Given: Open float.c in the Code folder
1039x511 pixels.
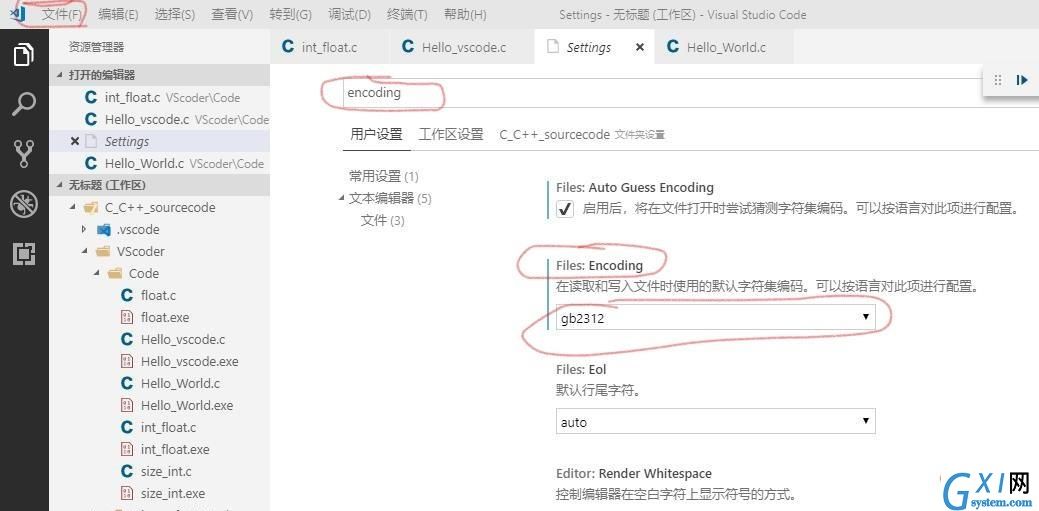Looking at the screenshot, I should 160,295.
